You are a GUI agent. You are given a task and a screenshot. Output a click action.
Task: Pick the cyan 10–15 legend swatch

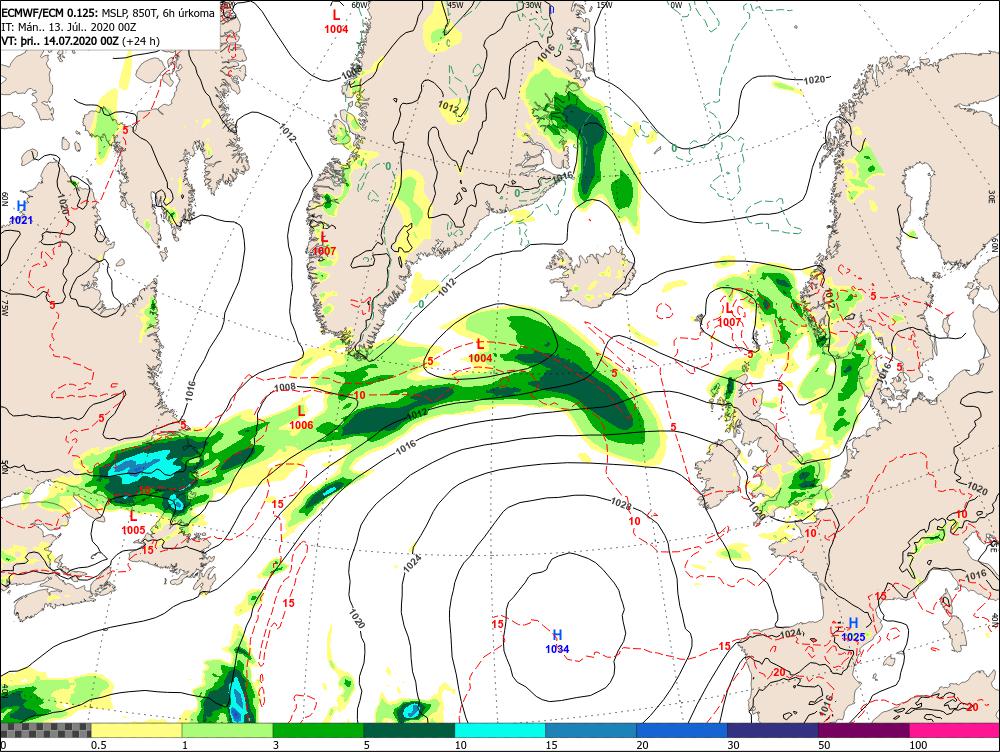[x=500, y=730]
